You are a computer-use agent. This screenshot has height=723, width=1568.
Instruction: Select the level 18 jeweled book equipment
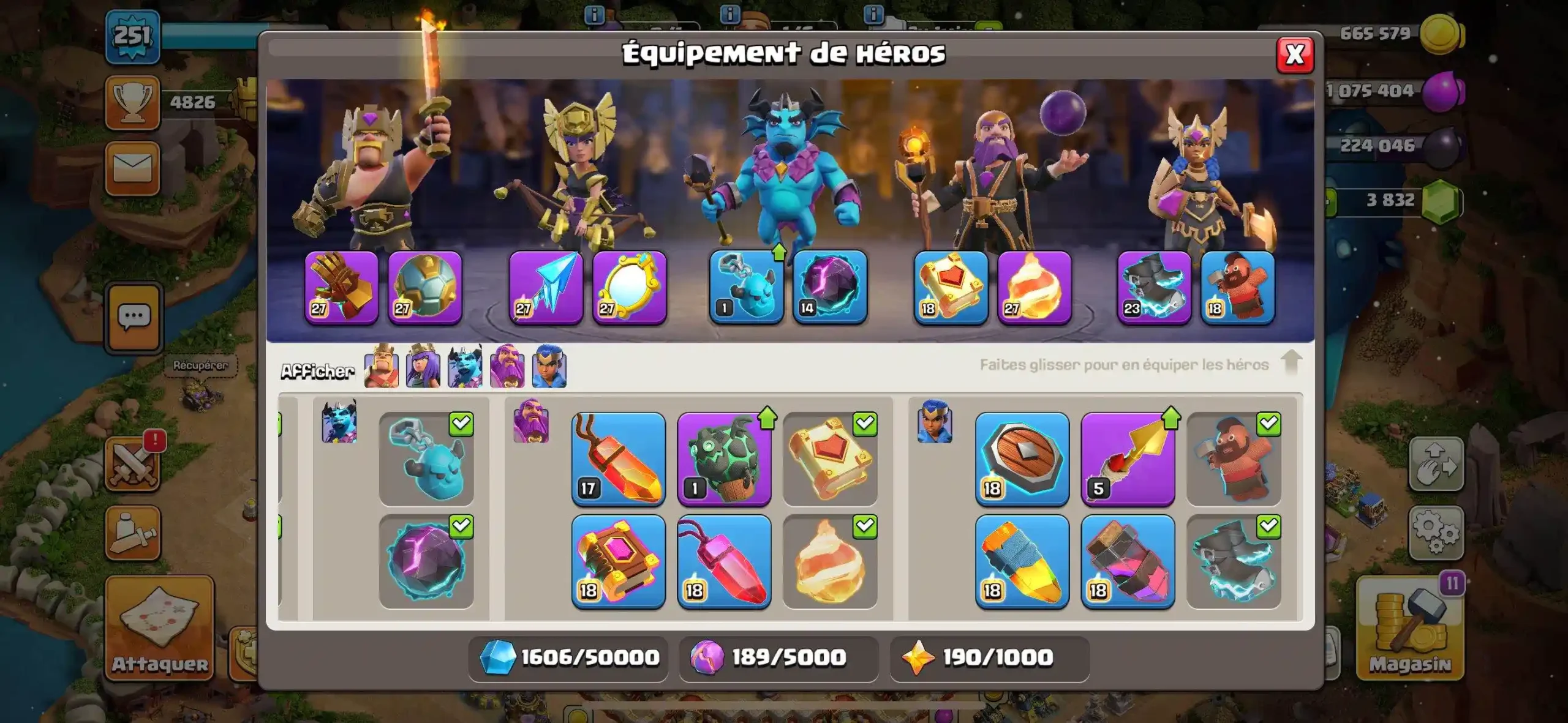point(619,562)
